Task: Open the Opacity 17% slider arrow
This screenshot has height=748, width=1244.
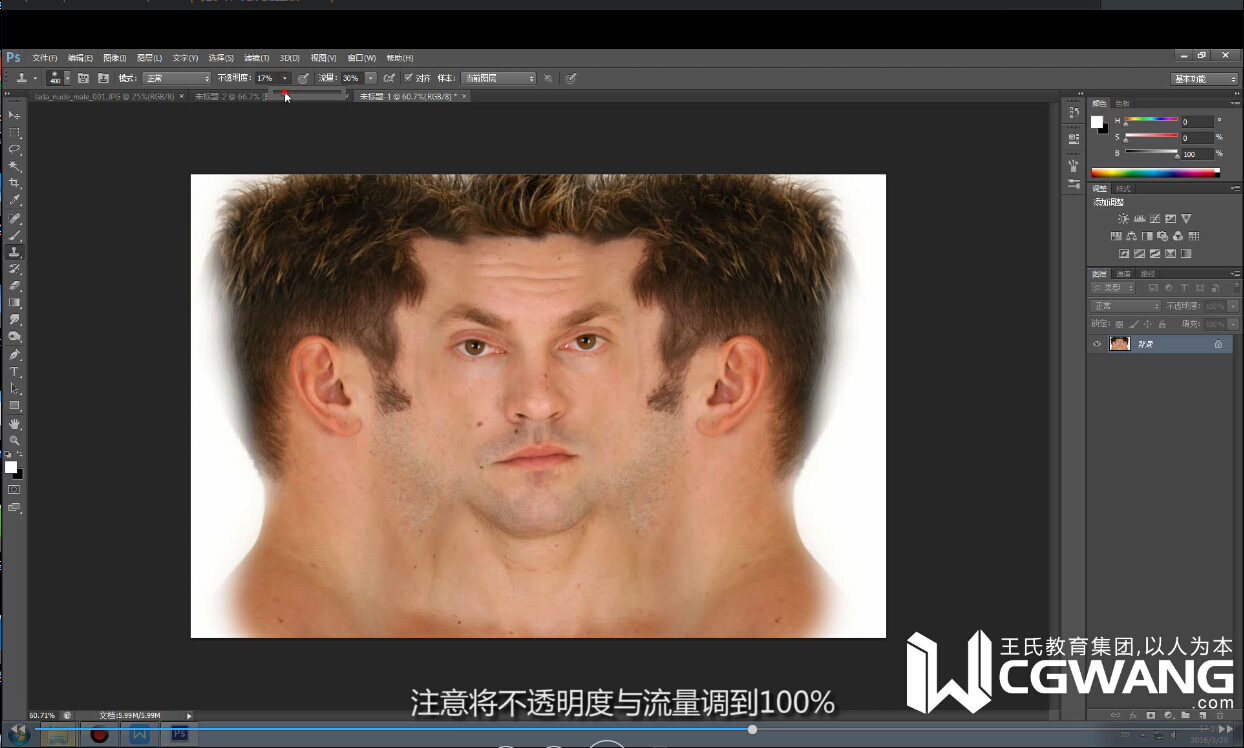Action: coord(285,78)
